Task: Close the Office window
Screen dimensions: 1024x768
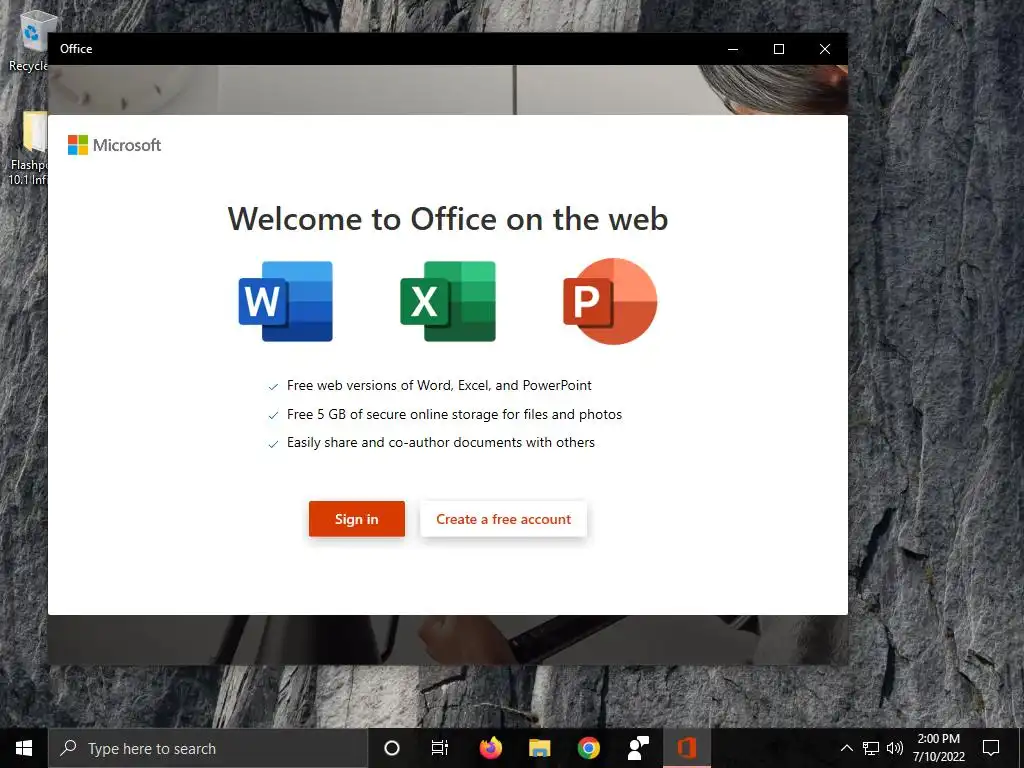Action: pyautogui.click(x=825, y=49)
